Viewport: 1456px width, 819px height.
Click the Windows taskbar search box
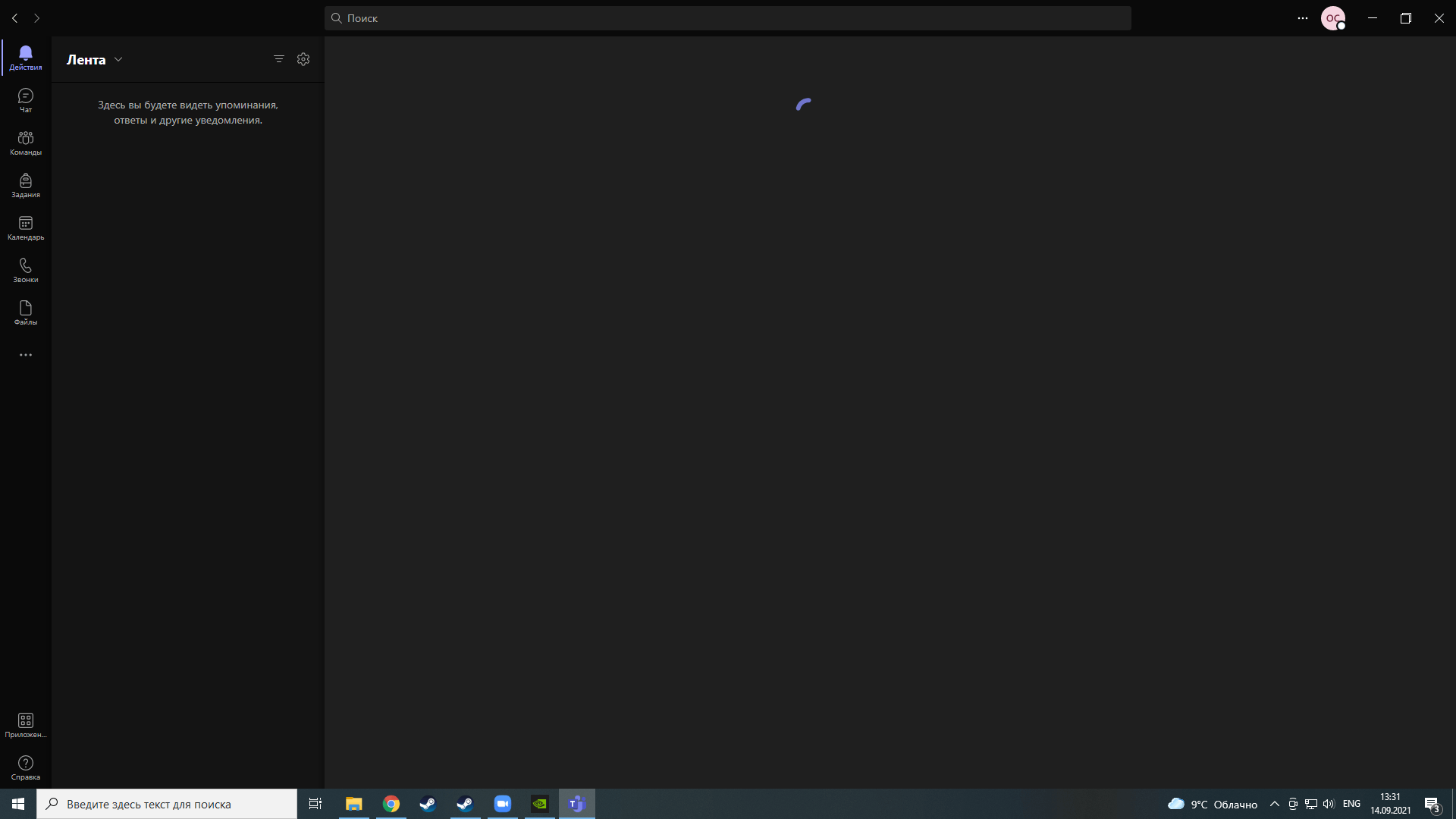[167, 804]
